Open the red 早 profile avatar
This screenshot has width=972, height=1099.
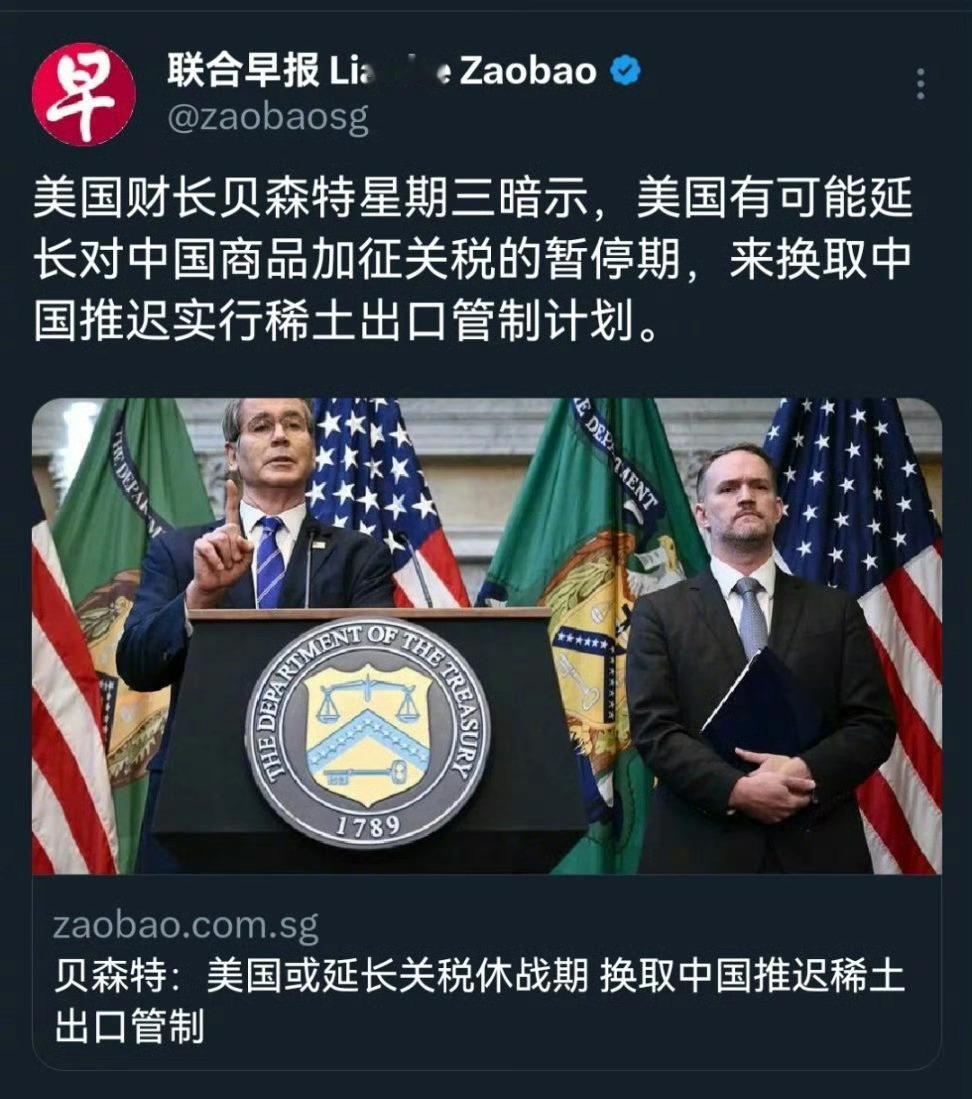(84, 94)
